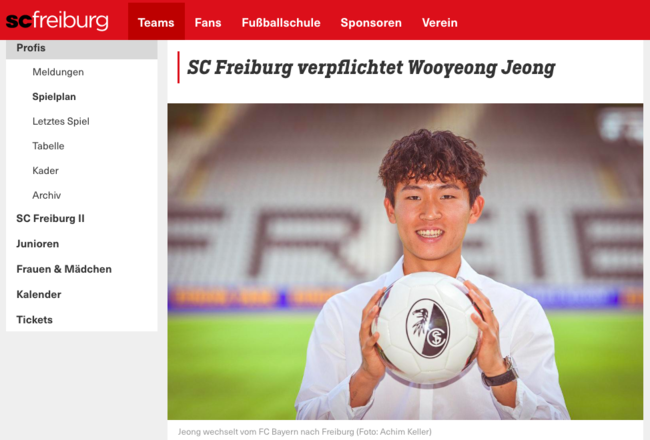Go to Tickets page
The width and height of the screenshot is (650, 440).
(x=35, y=320)
